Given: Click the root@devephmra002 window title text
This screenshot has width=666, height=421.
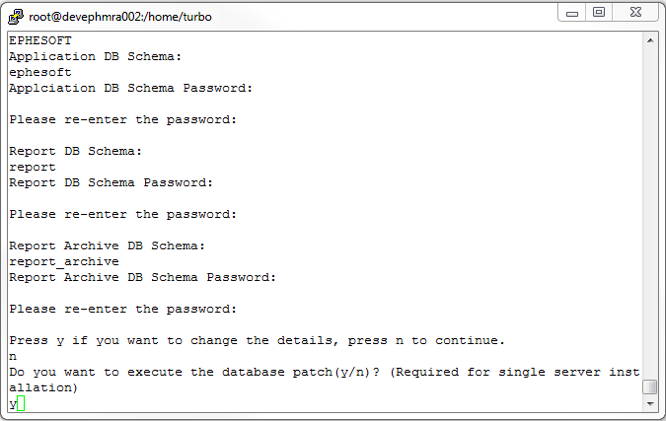Looking at the screenshot, I should [x=120, y=17].
